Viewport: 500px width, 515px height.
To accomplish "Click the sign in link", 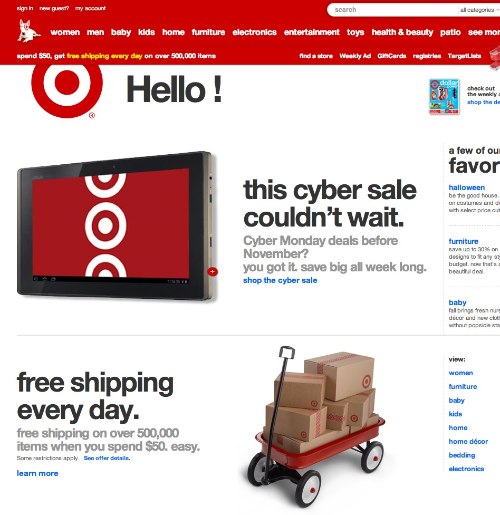I will [25, 8].
